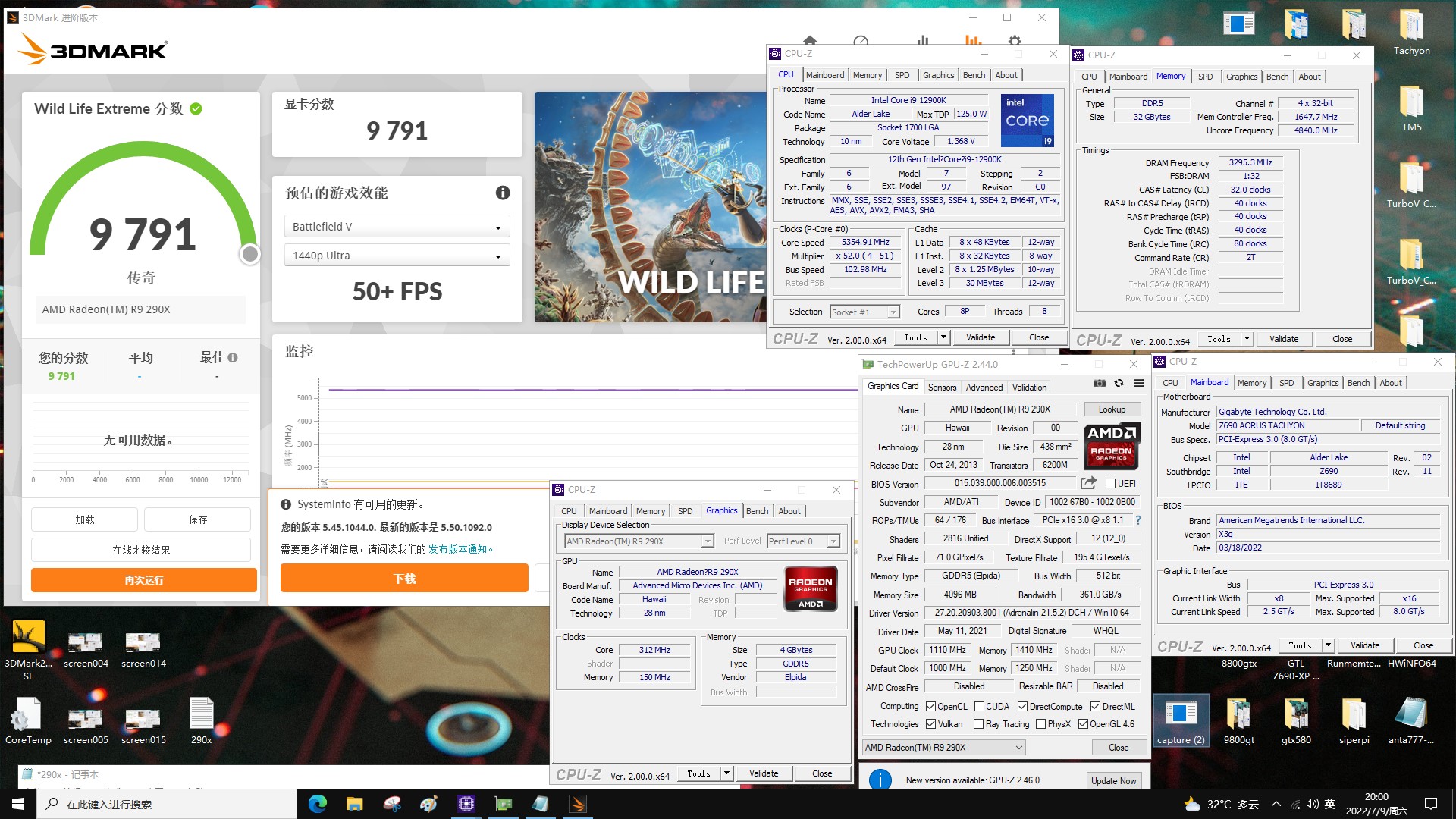Open the orange results icon in 3DMark header

tap(973, 41)
